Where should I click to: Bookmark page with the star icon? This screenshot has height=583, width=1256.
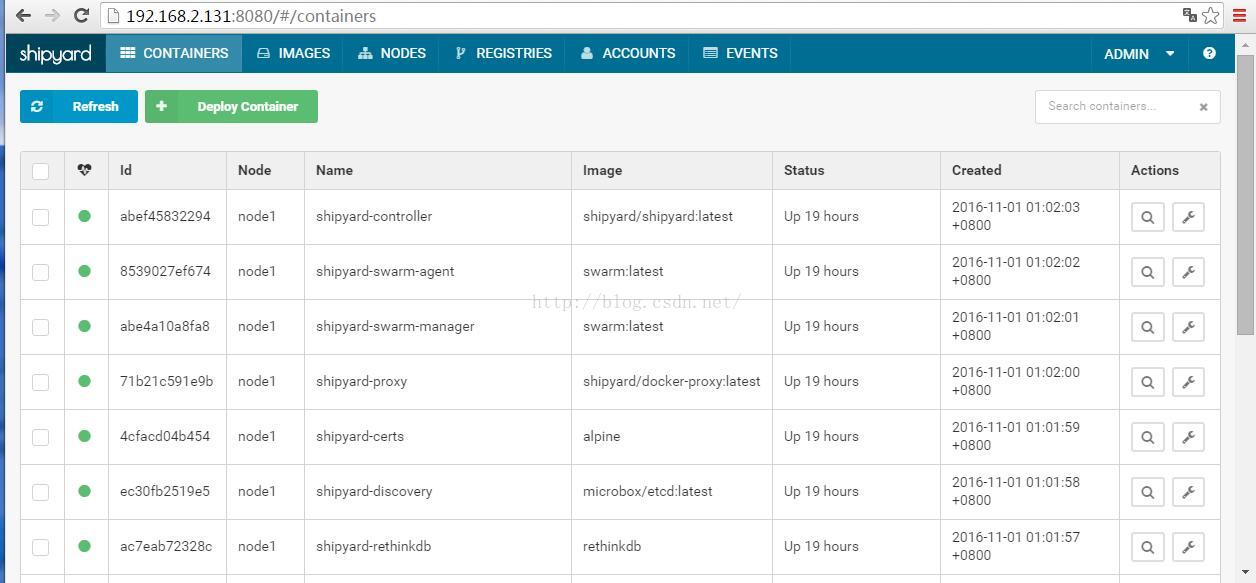tap(1210, 15)
